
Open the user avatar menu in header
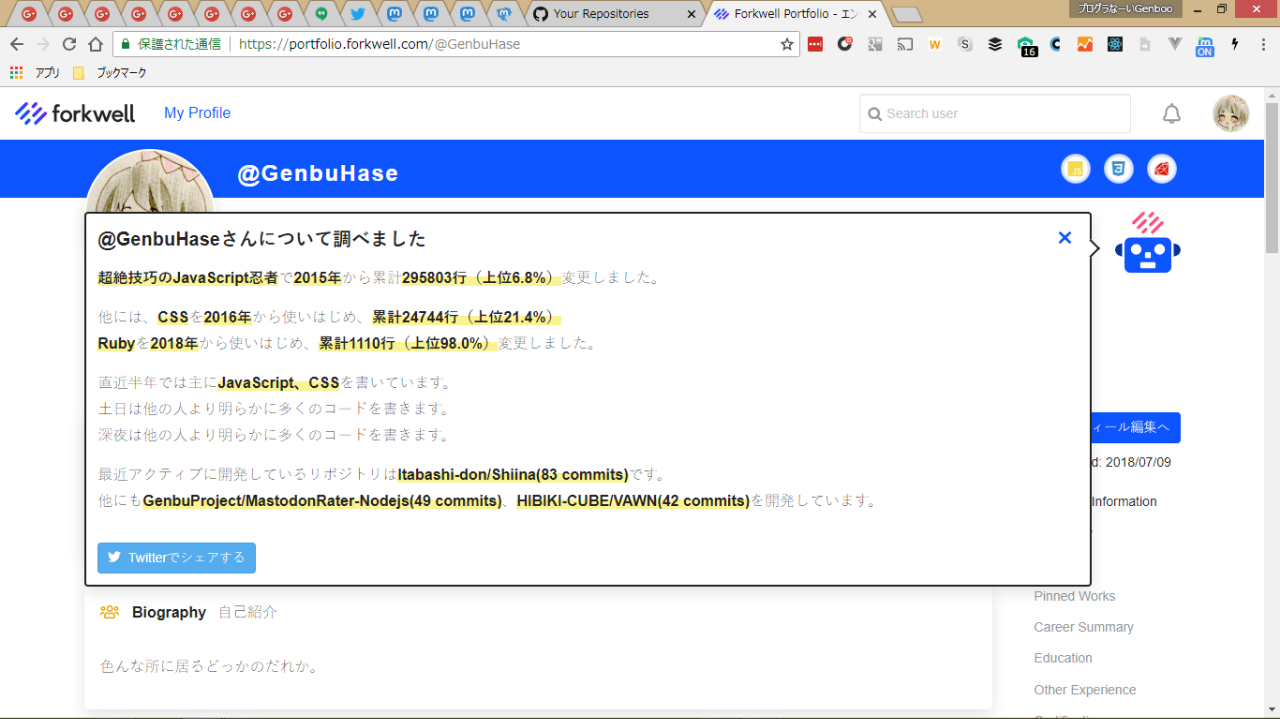1230,114
